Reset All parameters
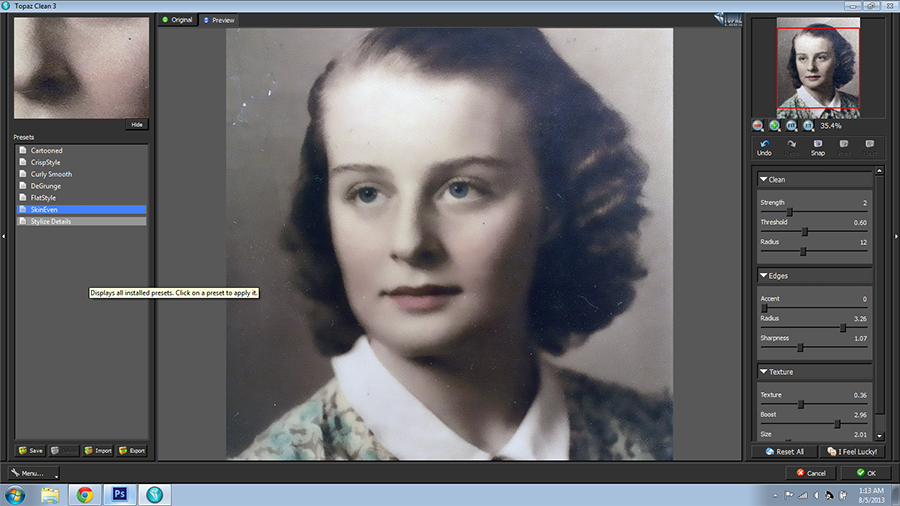The image size is (900, 506). (784, 452)
